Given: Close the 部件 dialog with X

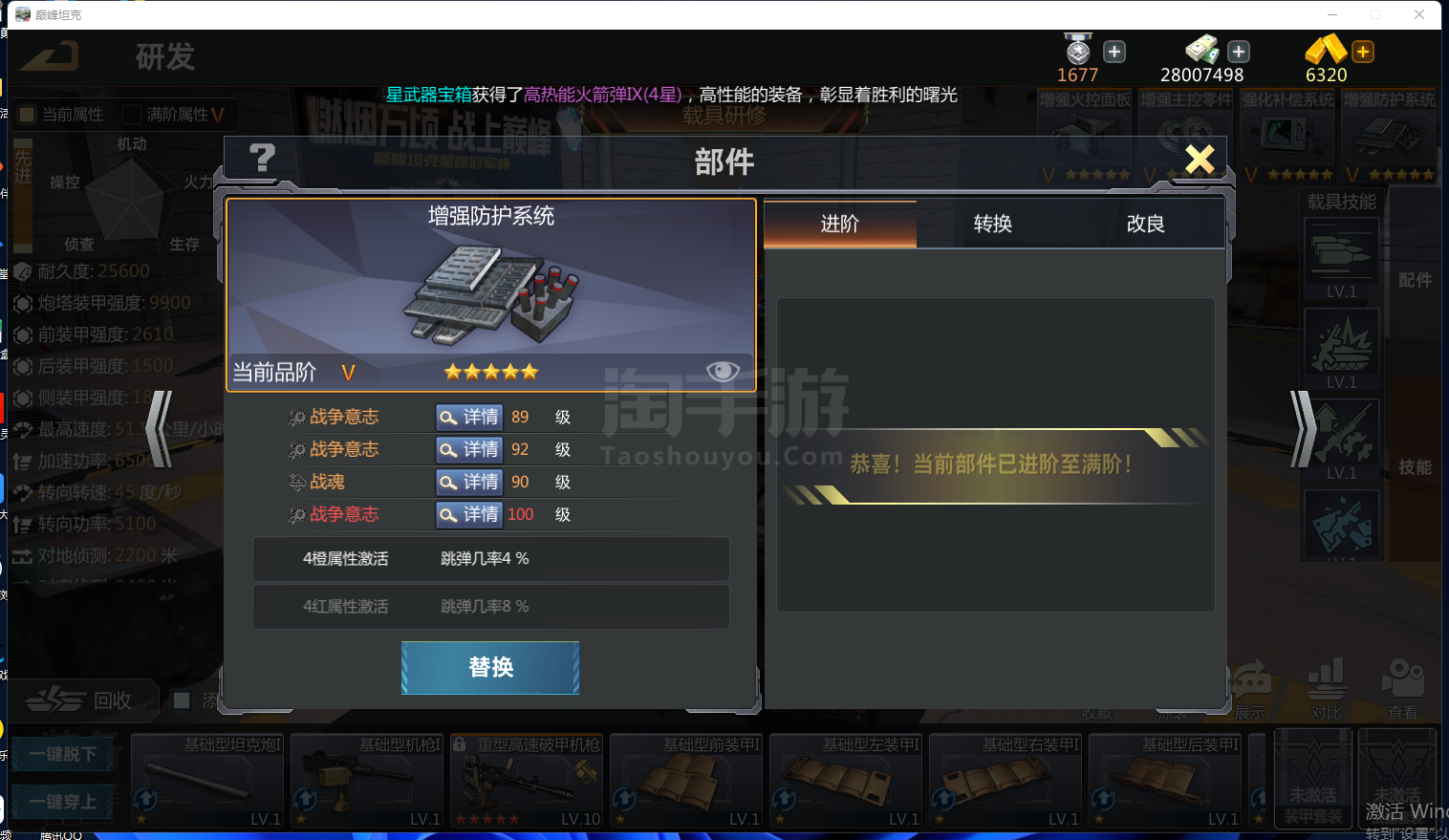Looking at the screenshot, I should click(1200, 160).
